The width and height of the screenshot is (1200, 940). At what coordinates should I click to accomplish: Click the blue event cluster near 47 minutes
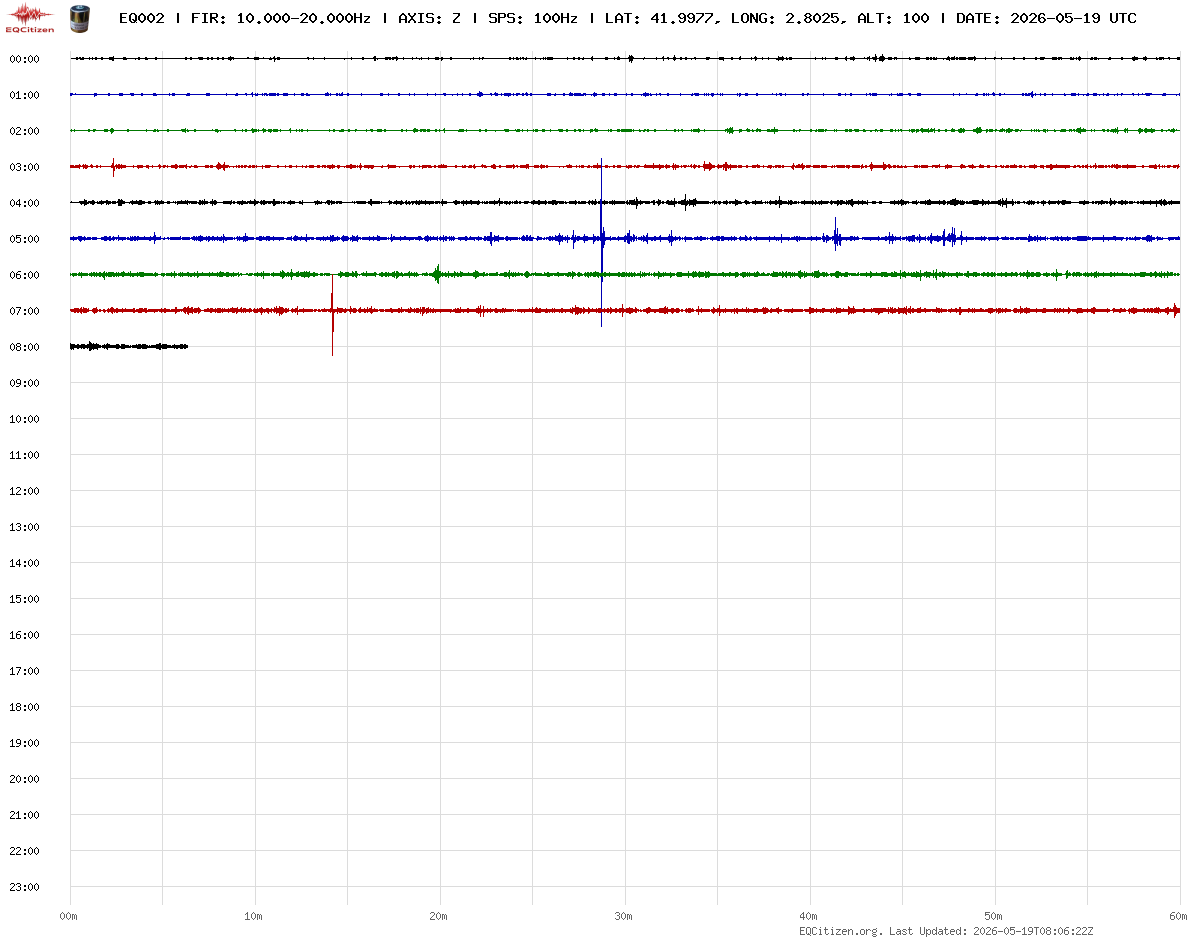(946, 237)
